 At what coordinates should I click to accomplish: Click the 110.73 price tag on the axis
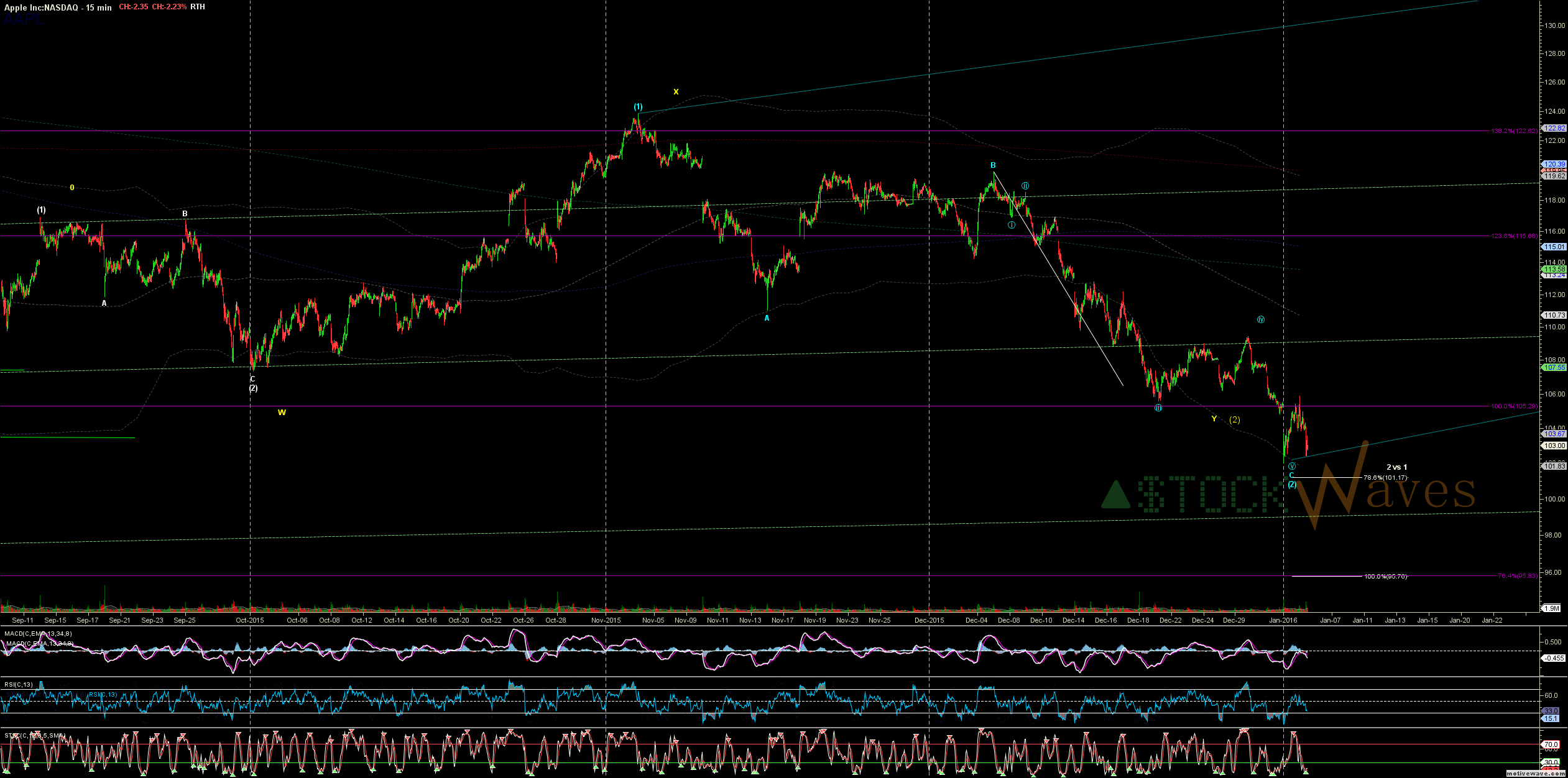tap(1554, 315)
